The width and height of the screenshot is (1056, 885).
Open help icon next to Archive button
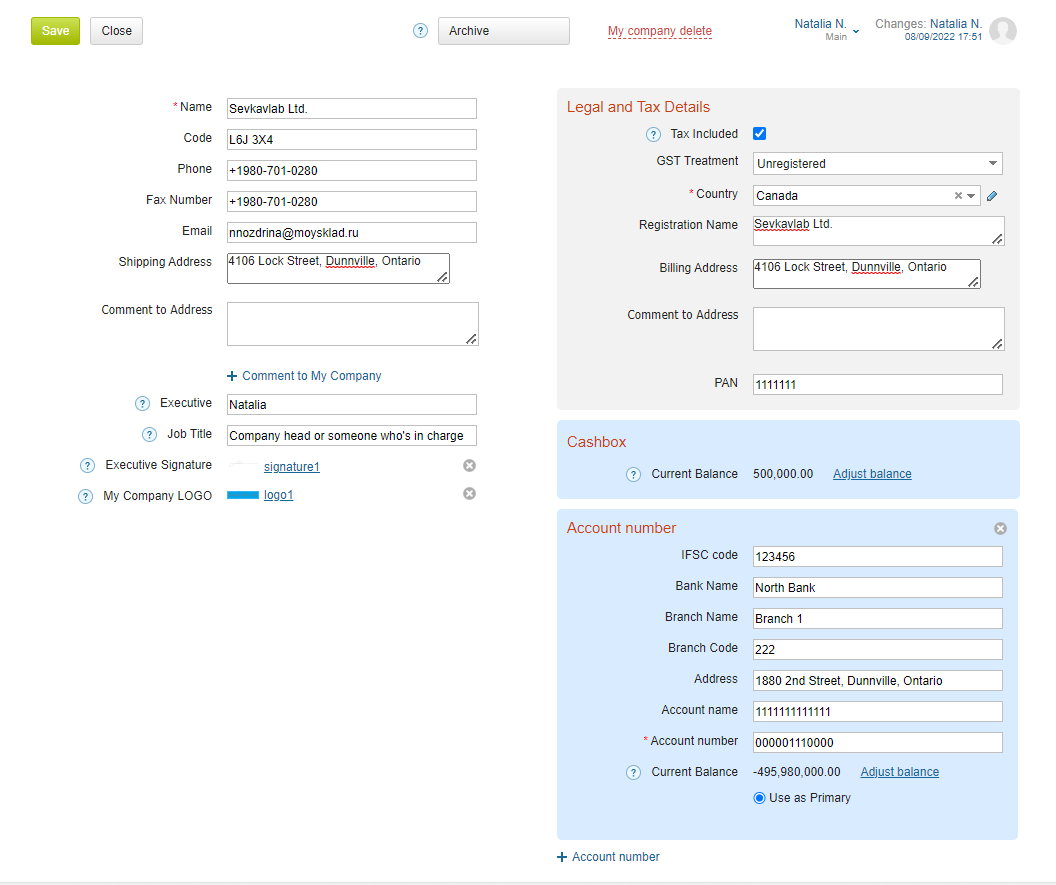420,31
